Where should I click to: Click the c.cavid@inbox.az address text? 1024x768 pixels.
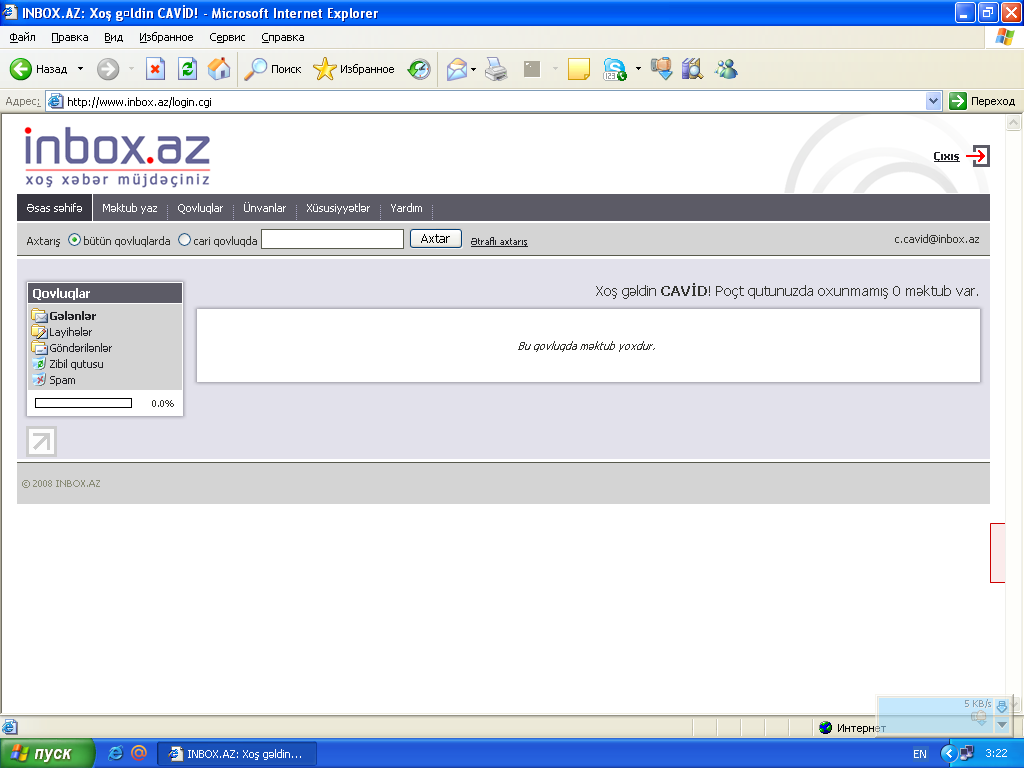(936, 239)
